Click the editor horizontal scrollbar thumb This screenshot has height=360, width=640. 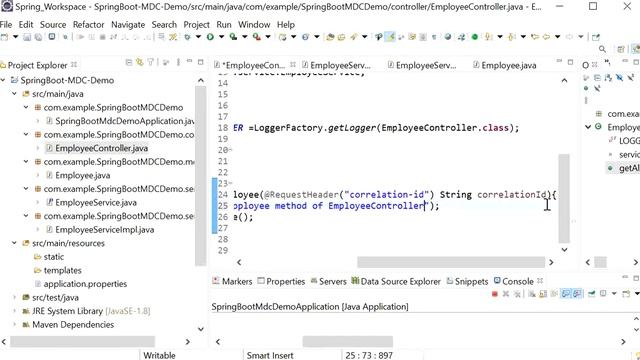[451, 262]
